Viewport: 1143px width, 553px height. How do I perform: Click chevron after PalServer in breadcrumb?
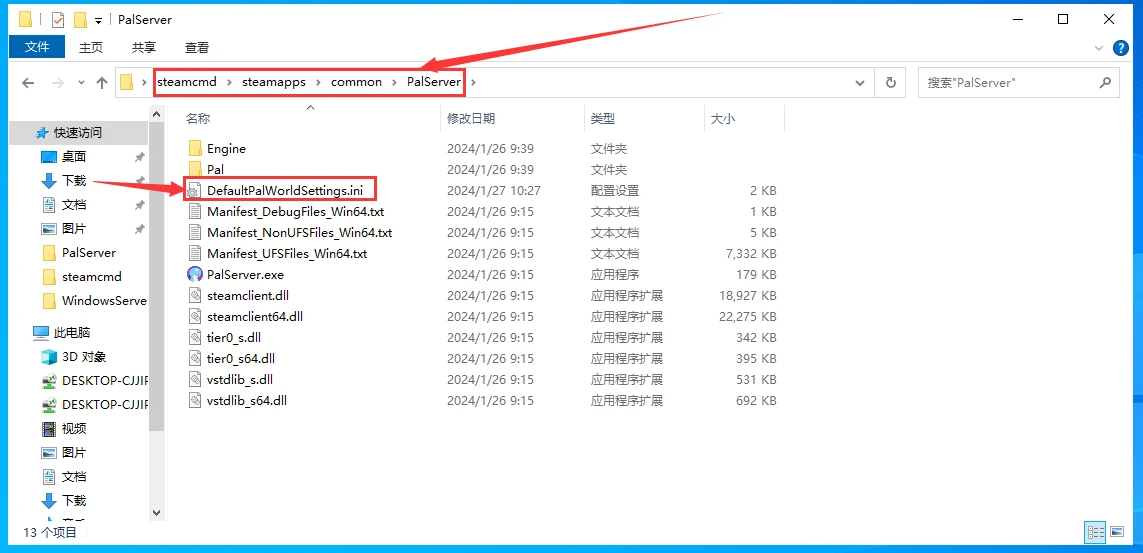(473, 82)
